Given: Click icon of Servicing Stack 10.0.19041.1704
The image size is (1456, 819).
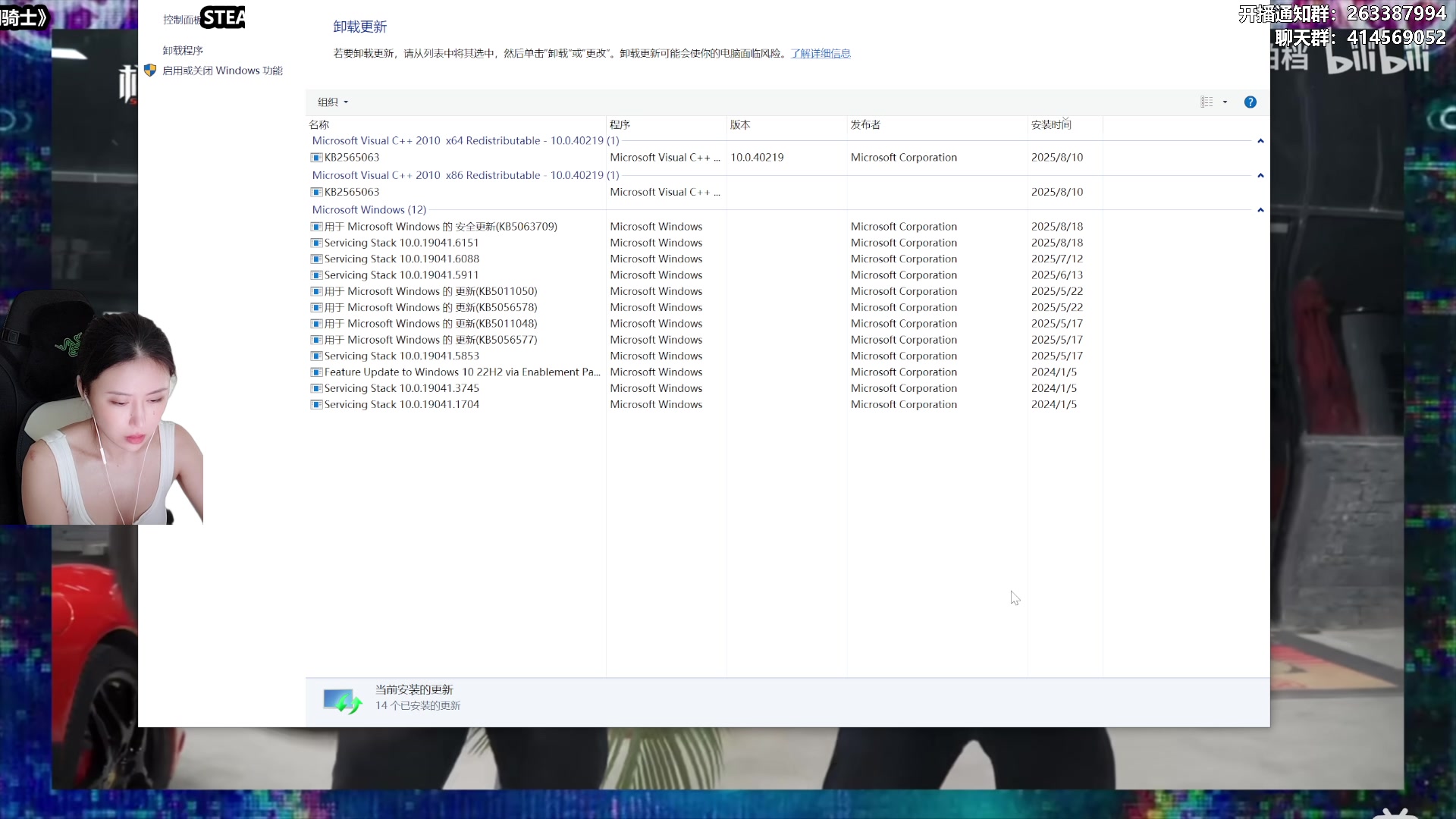Looking at the screenshot, I should tap(316, 405).
